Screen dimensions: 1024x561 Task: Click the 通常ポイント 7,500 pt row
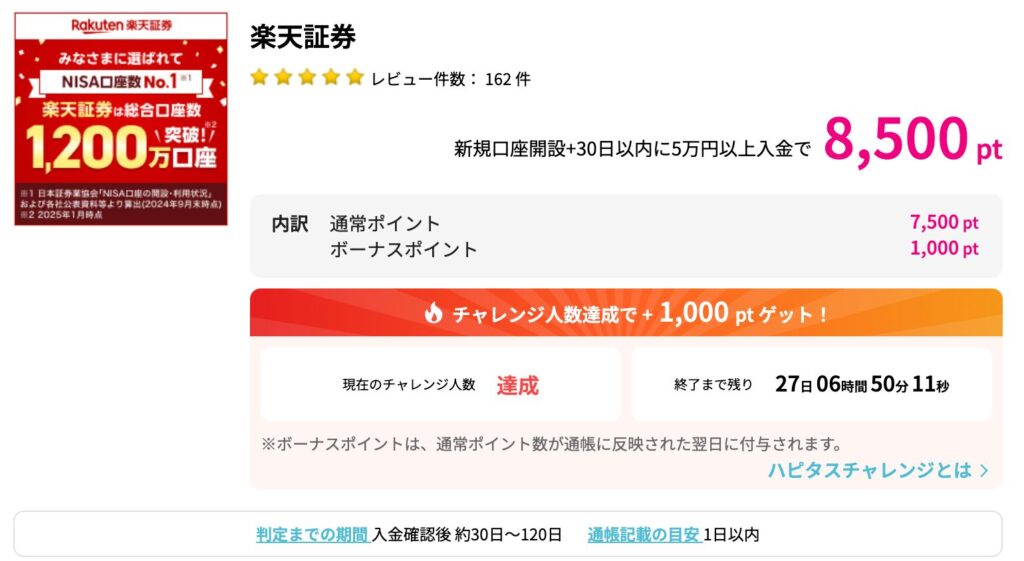point(654,223)
